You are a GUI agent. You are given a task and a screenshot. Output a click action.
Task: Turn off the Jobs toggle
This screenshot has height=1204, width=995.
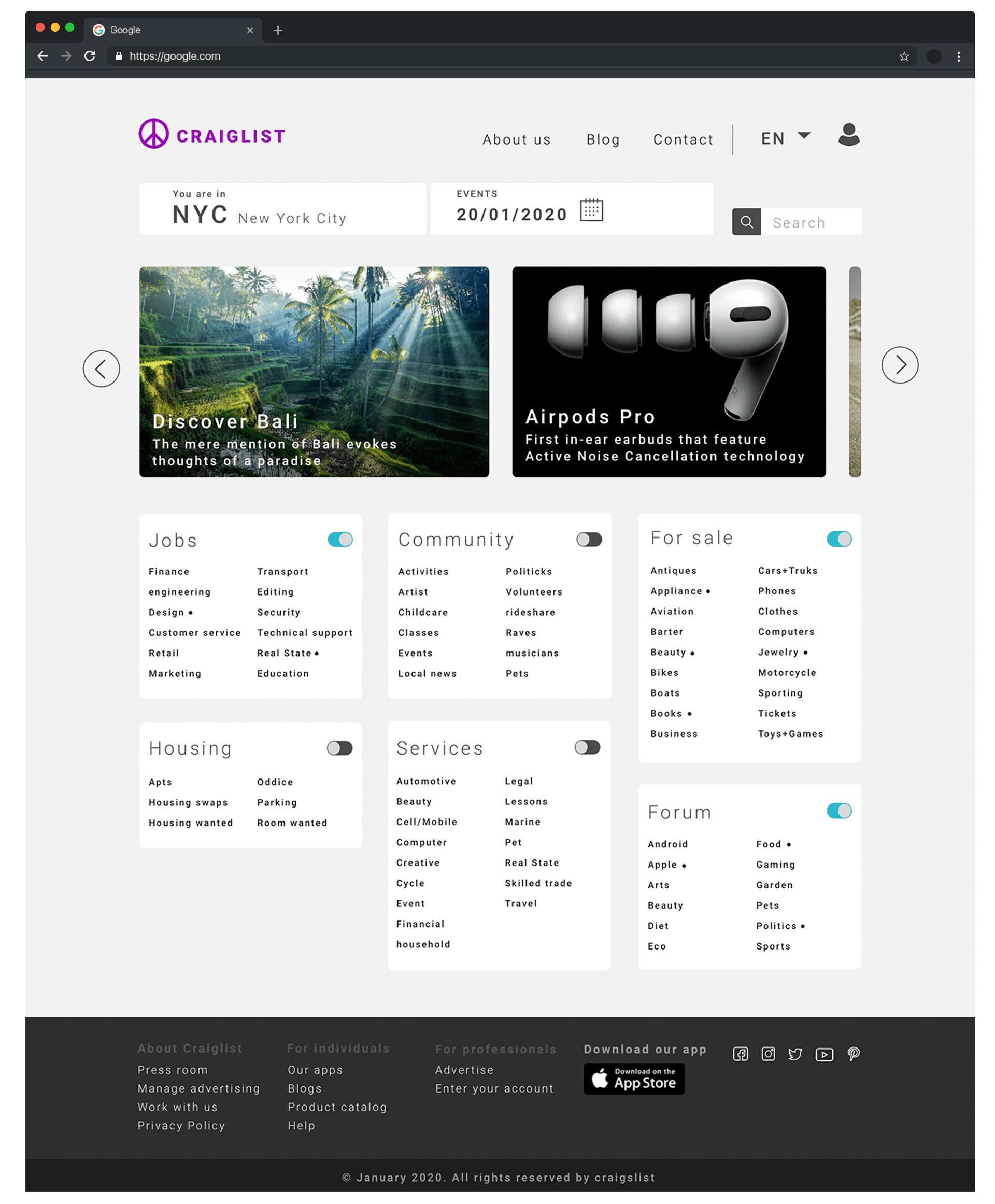(x=340, y=540)
